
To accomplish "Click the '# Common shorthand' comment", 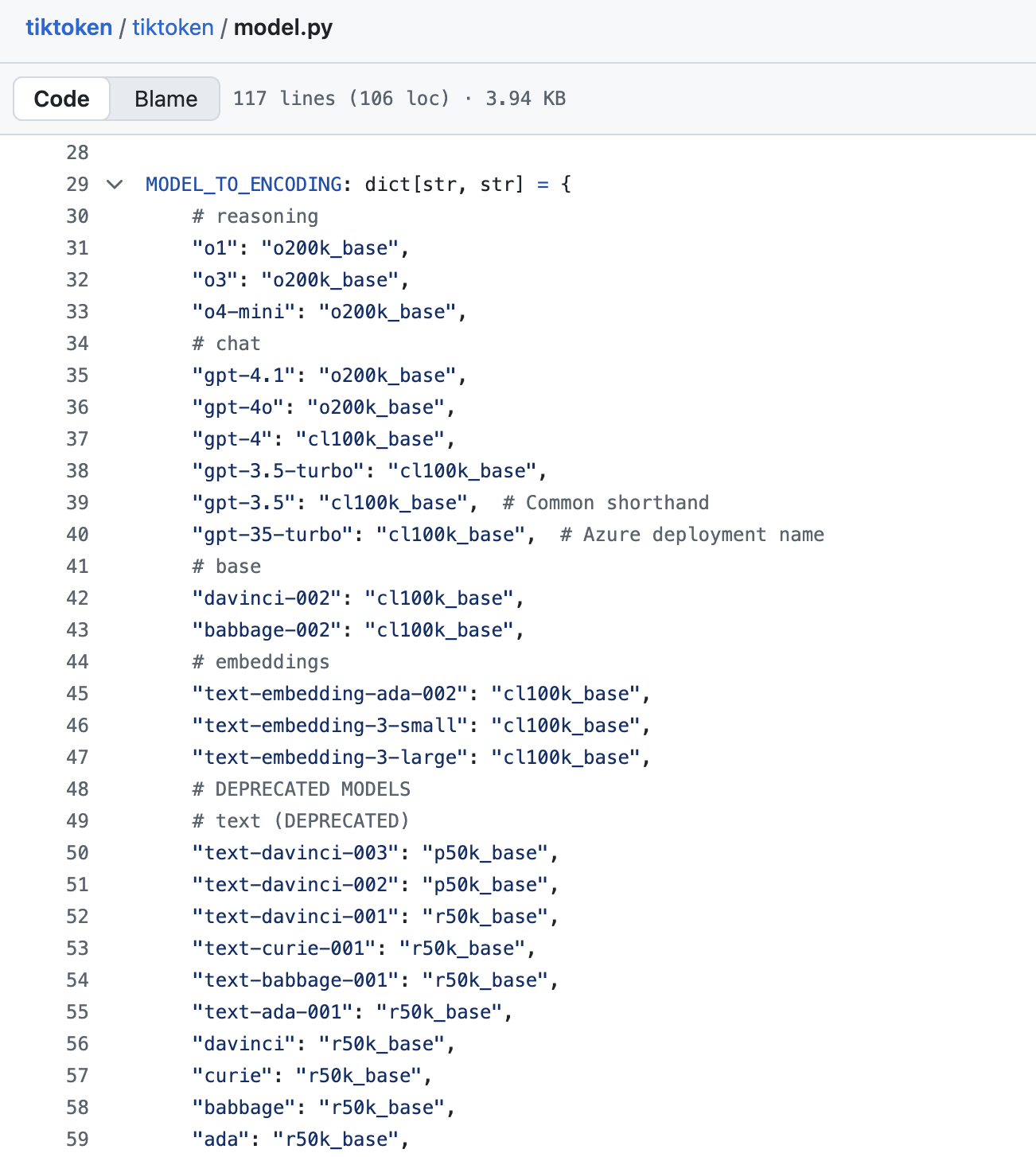I will pos(606,503).
